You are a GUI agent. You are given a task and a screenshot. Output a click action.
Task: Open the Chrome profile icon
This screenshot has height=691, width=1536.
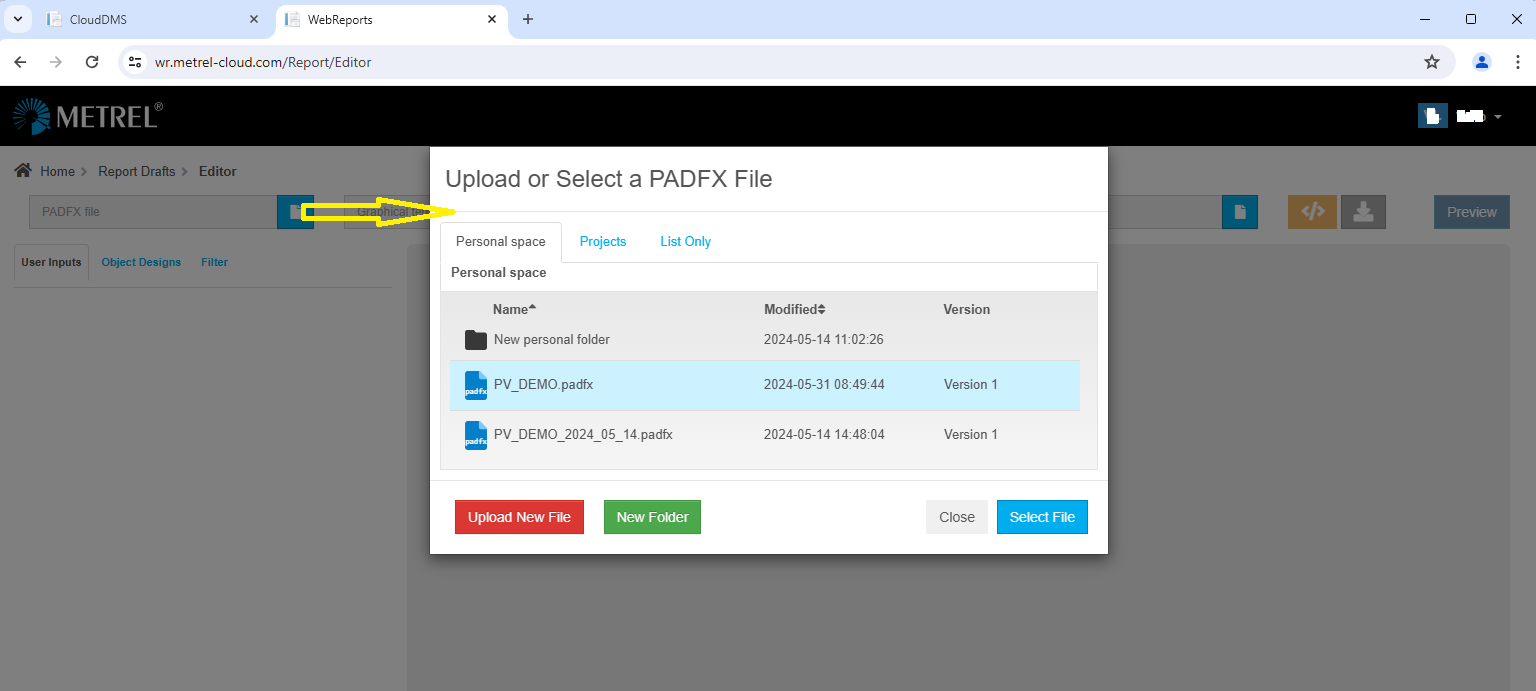[x=1482, y=62]
